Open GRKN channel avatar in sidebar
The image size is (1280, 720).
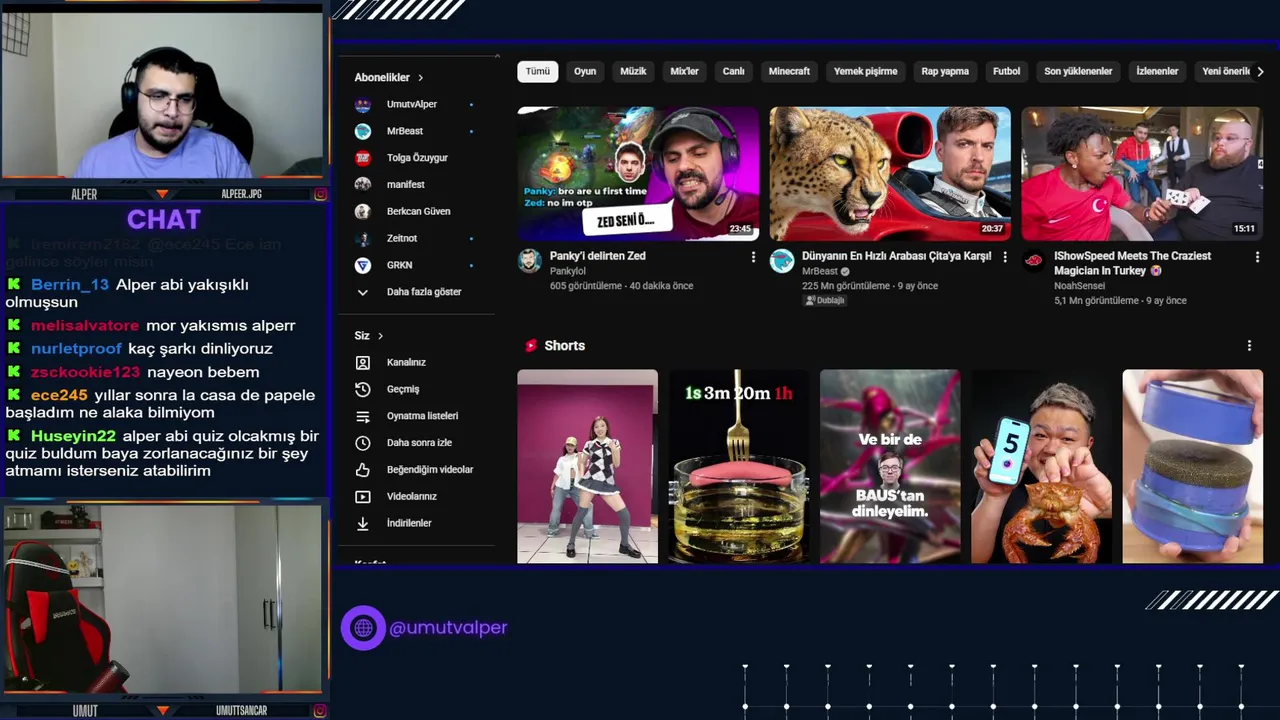coord(363,265)
